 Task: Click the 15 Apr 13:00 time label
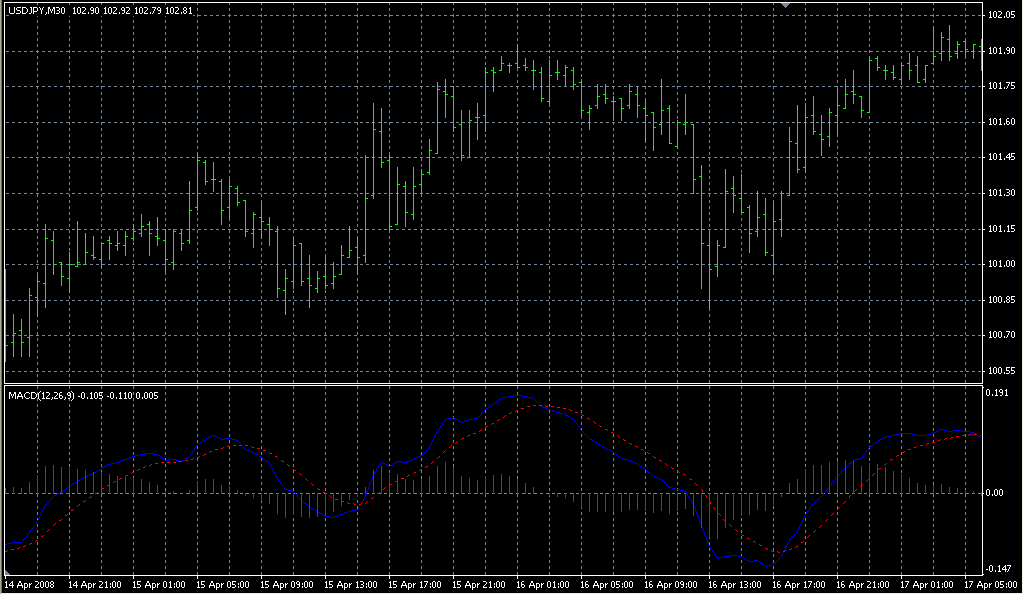[x=352, y=584]
